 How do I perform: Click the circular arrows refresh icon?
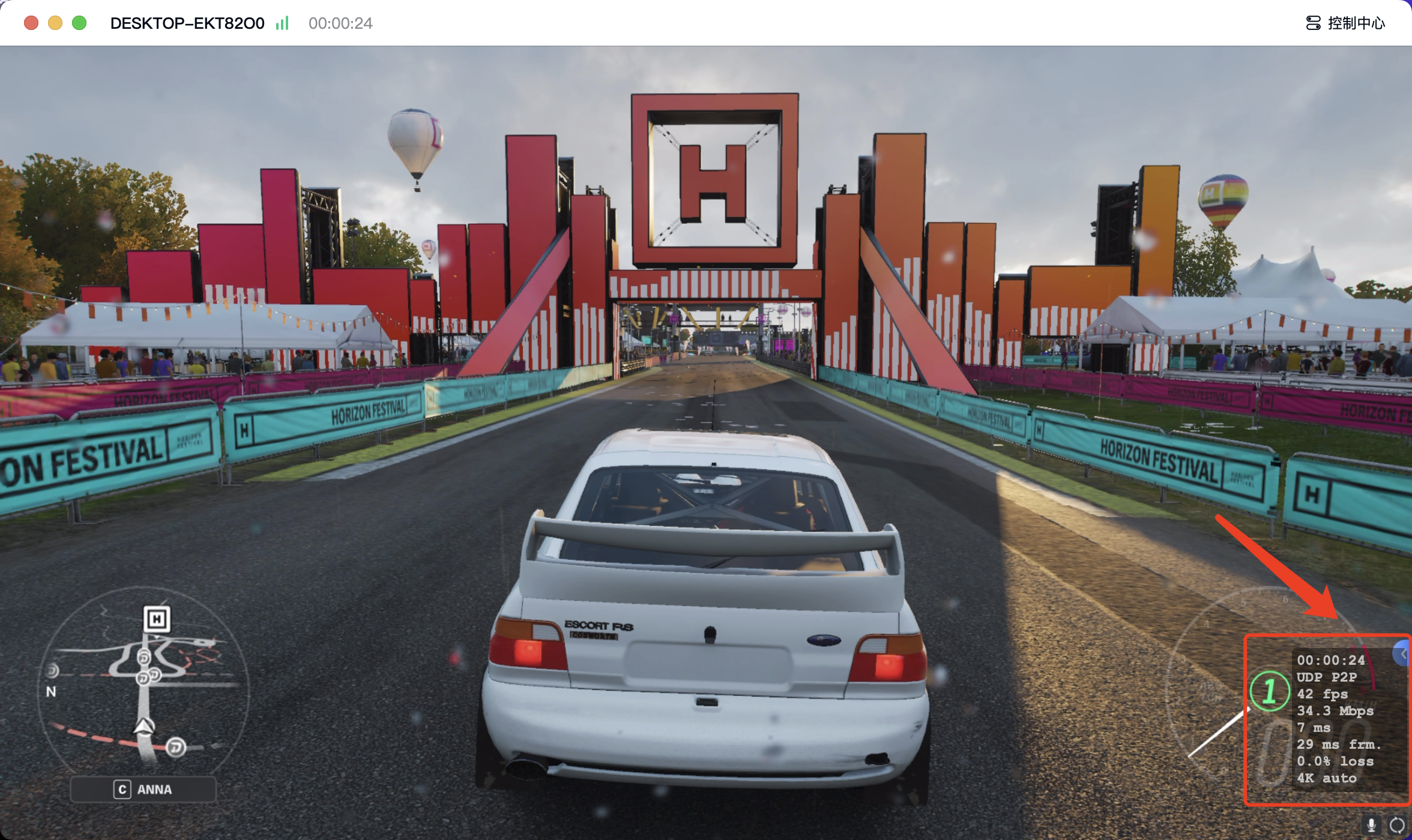1398,826
